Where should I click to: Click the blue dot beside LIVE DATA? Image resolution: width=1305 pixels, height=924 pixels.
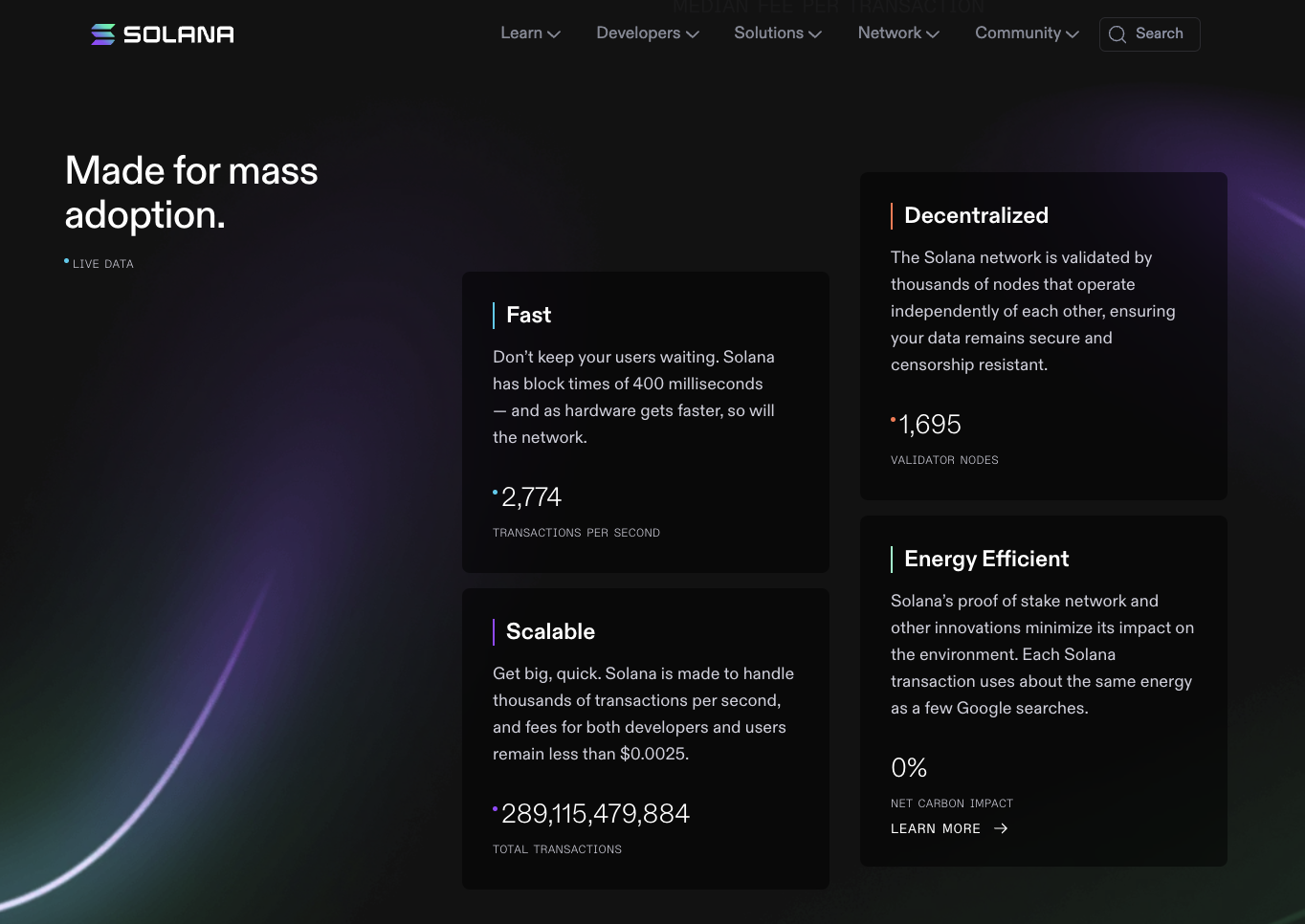[67, 261]
